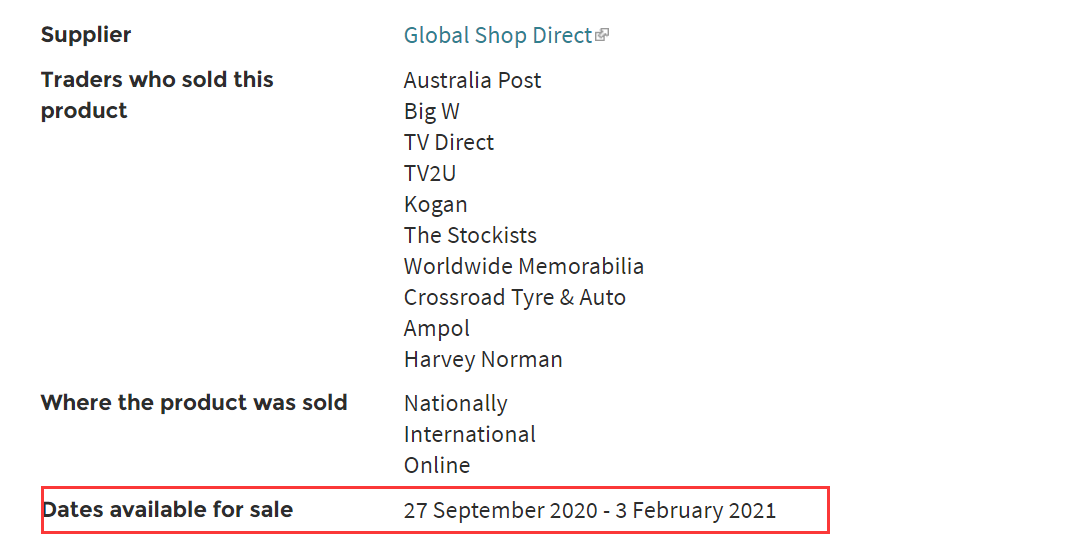Click the Where the product was sold label
Image resolution: width=1066 pixels, height=542 pixels.
click(x=194, y=403)
